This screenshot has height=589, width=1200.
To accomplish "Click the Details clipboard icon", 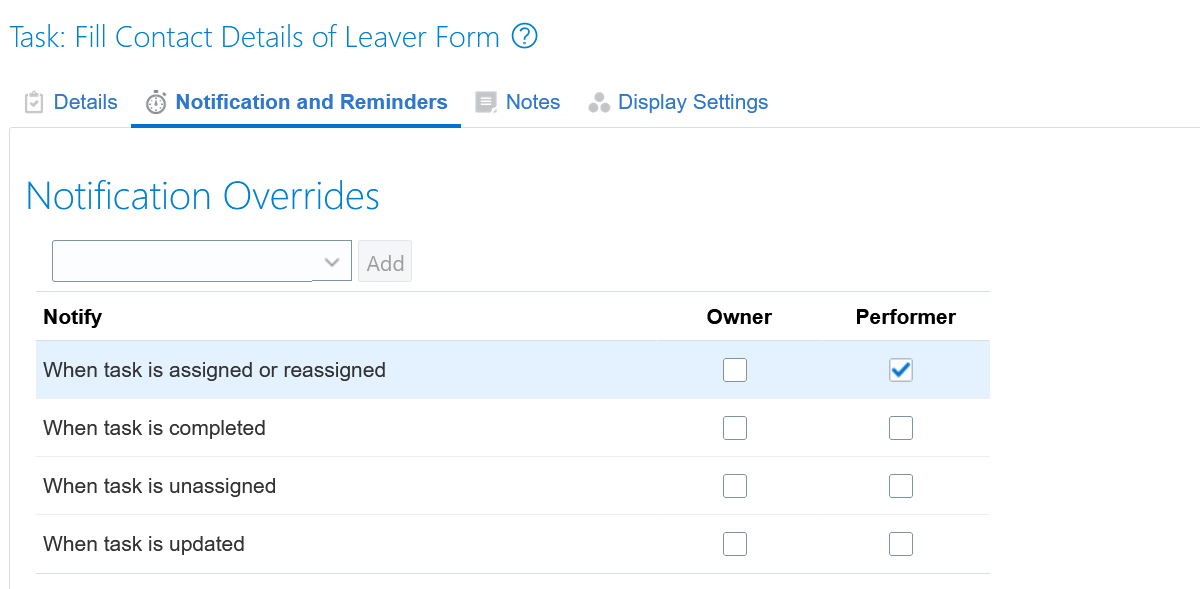I will click(x=34, y=102).
